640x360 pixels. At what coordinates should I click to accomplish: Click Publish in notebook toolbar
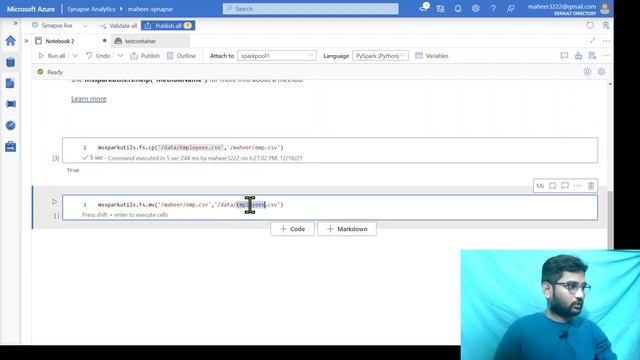point(145,56)
